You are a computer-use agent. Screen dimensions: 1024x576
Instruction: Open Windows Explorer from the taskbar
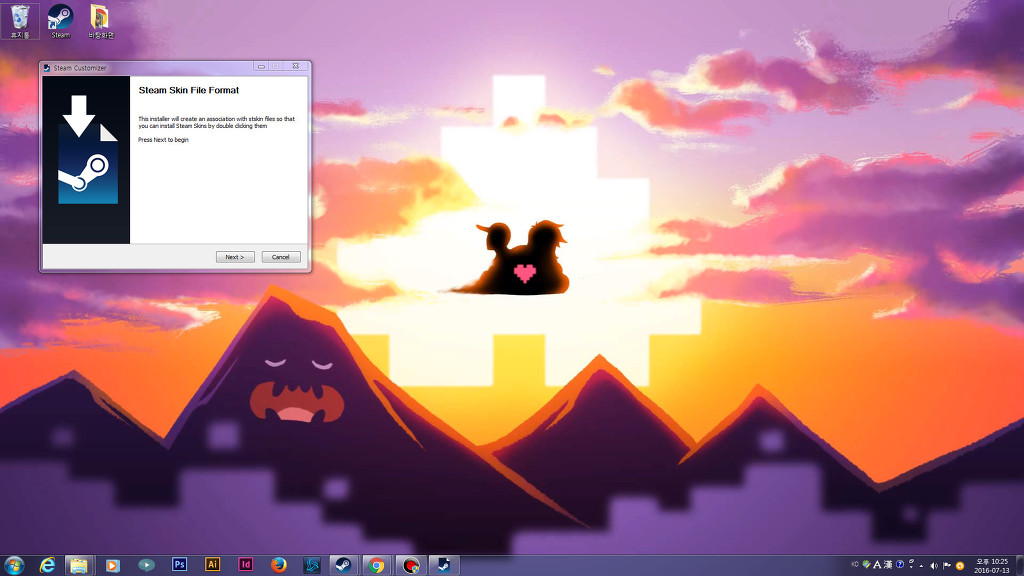click(x=79, y=565)
